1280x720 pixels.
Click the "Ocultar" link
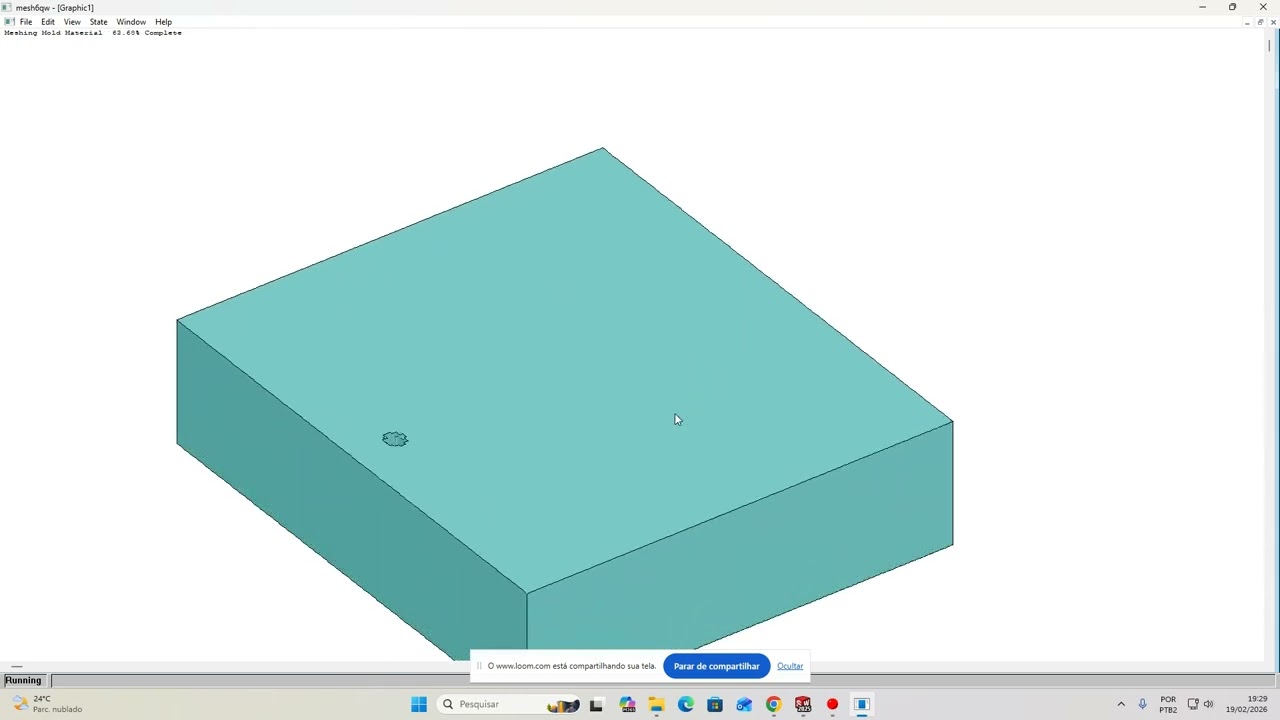(790, 666)
